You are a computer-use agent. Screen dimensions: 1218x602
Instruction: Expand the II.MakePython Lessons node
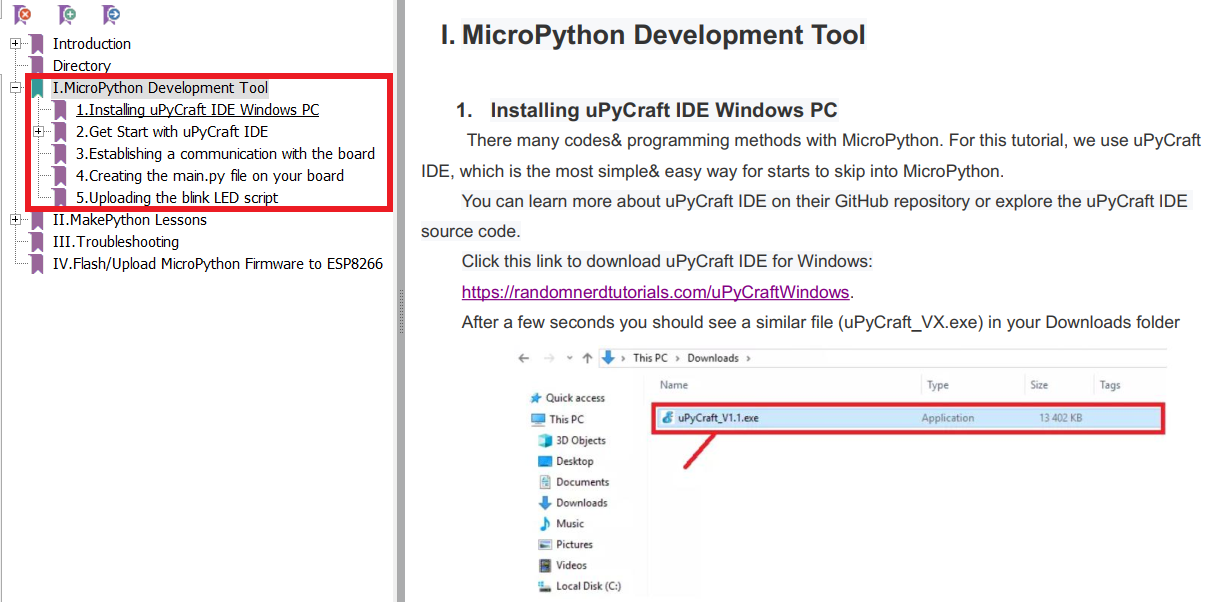tap(15, 220)
